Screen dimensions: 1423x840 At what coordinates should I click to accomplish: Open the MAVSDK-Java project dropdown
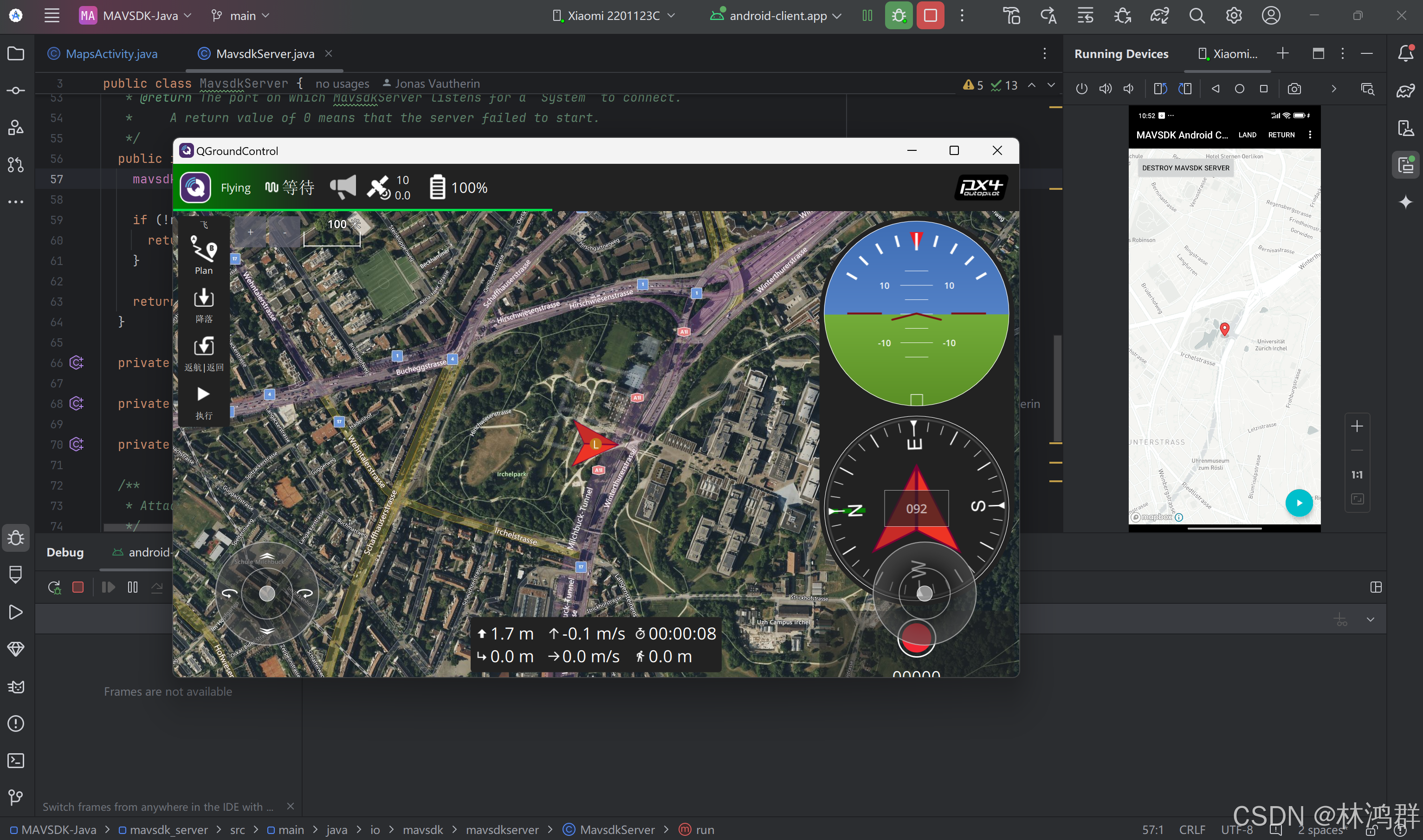(x=135, y=15)
